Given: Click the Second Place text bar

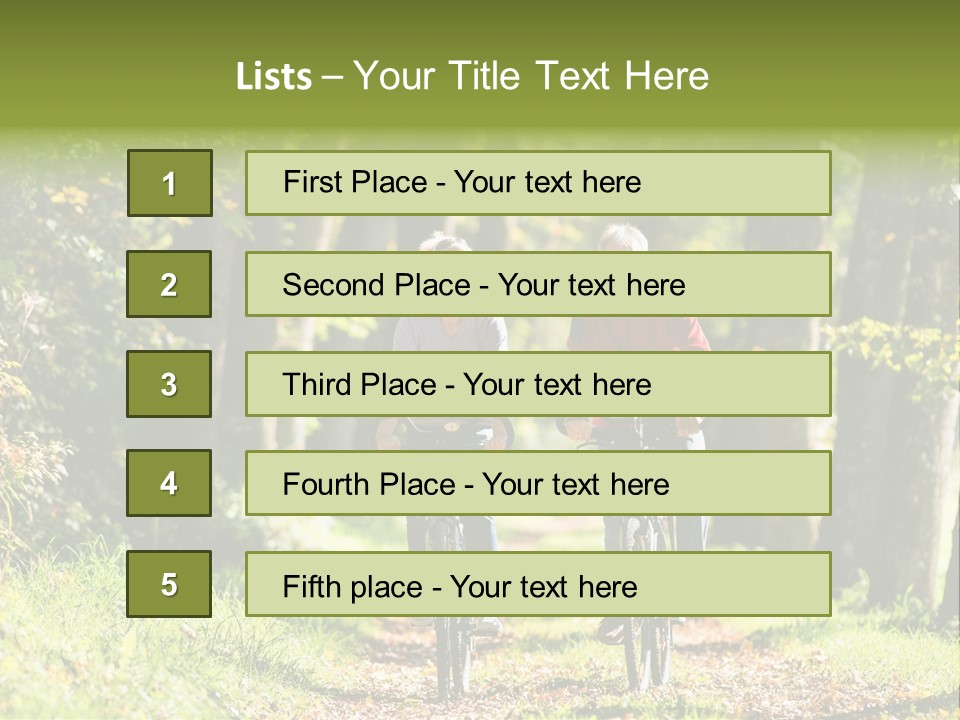Looking at the screenshot, I should click(538, 284).
